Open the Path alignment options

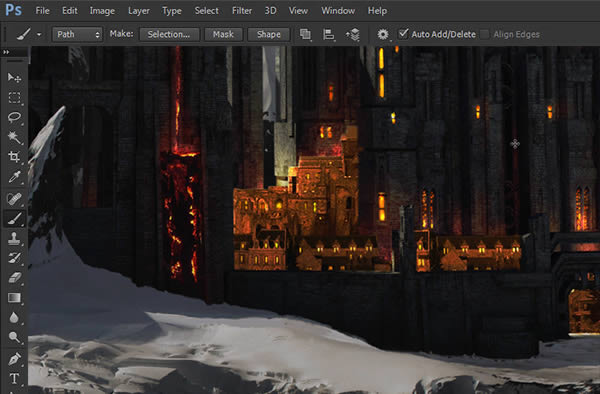point(328,34)
